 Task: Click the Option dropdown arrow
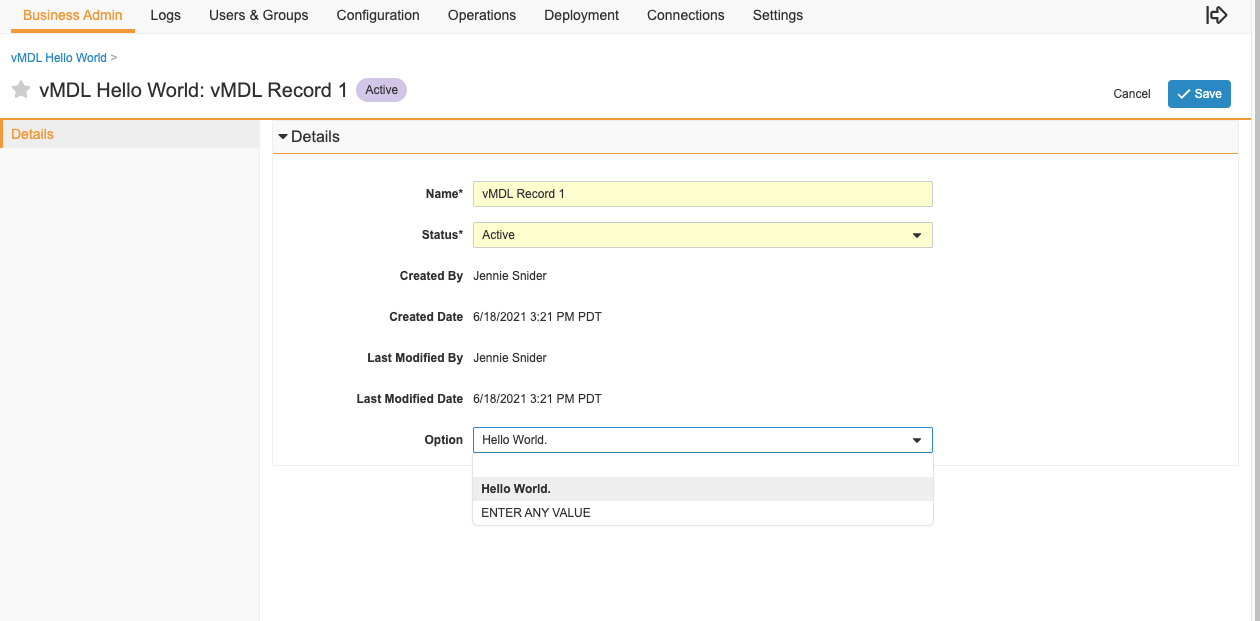click(916, 440)
